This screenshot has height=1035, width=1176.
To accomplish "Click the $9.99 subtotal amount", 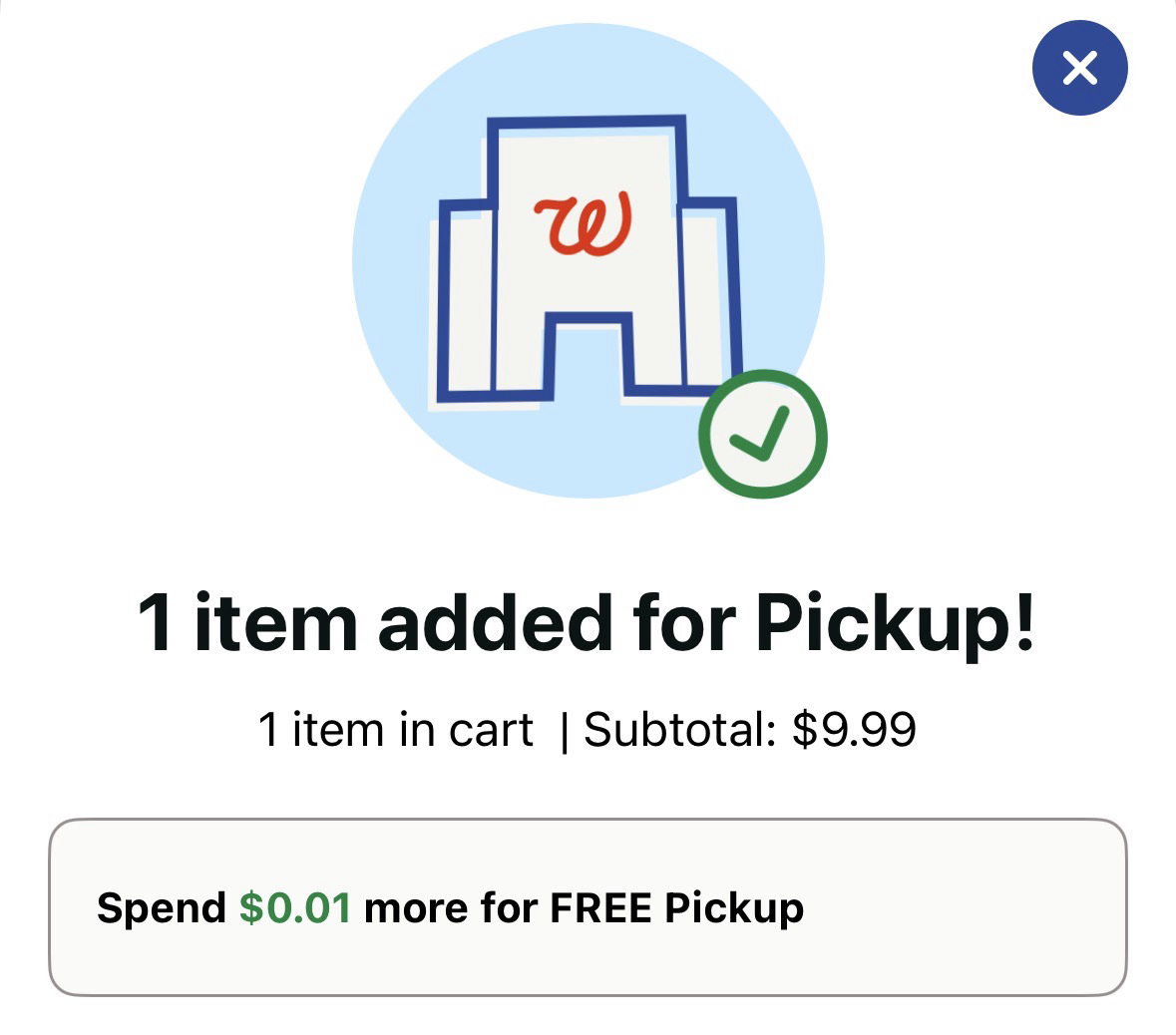I will point(854,730).
